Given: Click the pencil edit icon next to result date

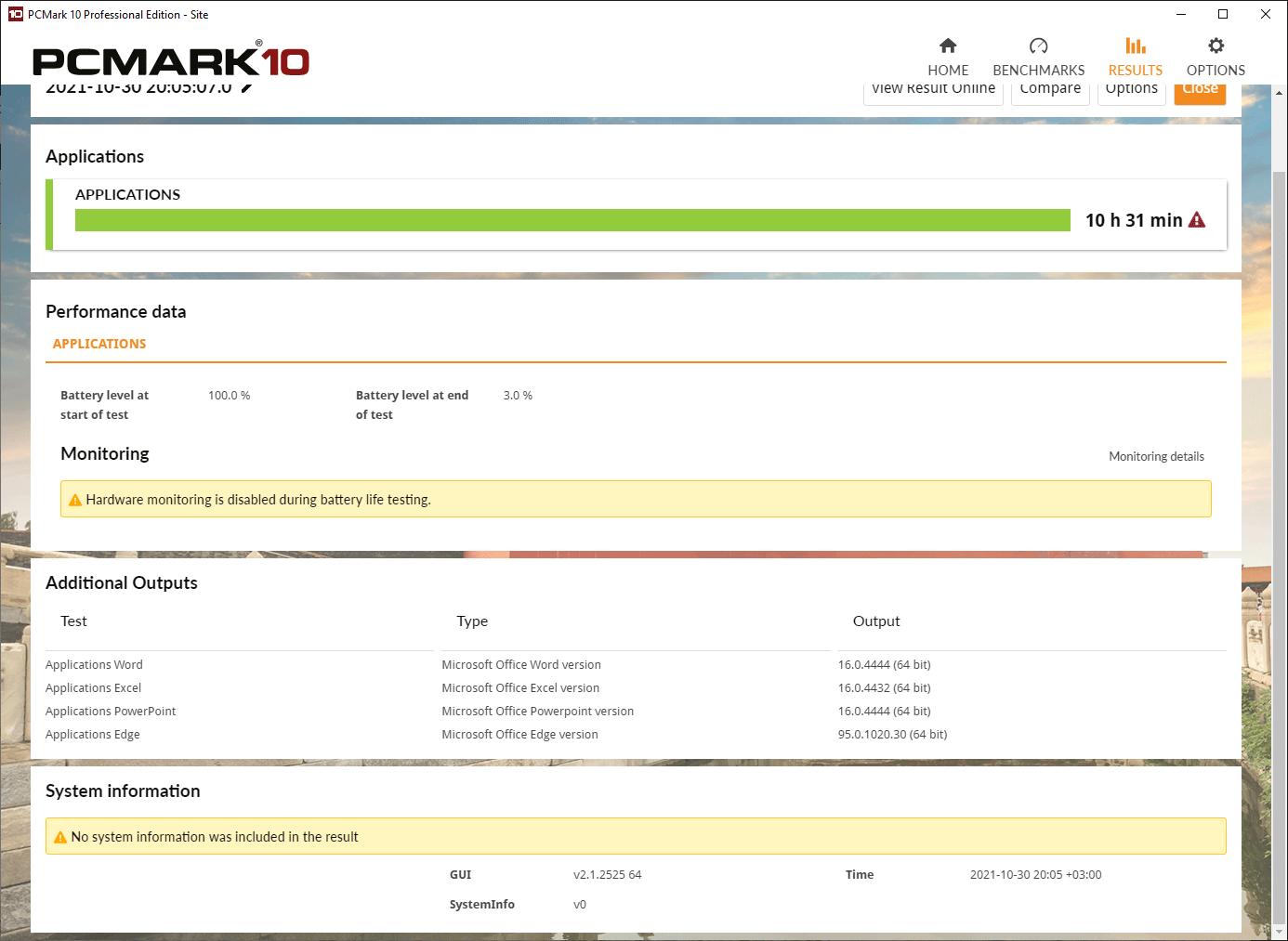Looking at the screenshot, I should tap(247, 88).
